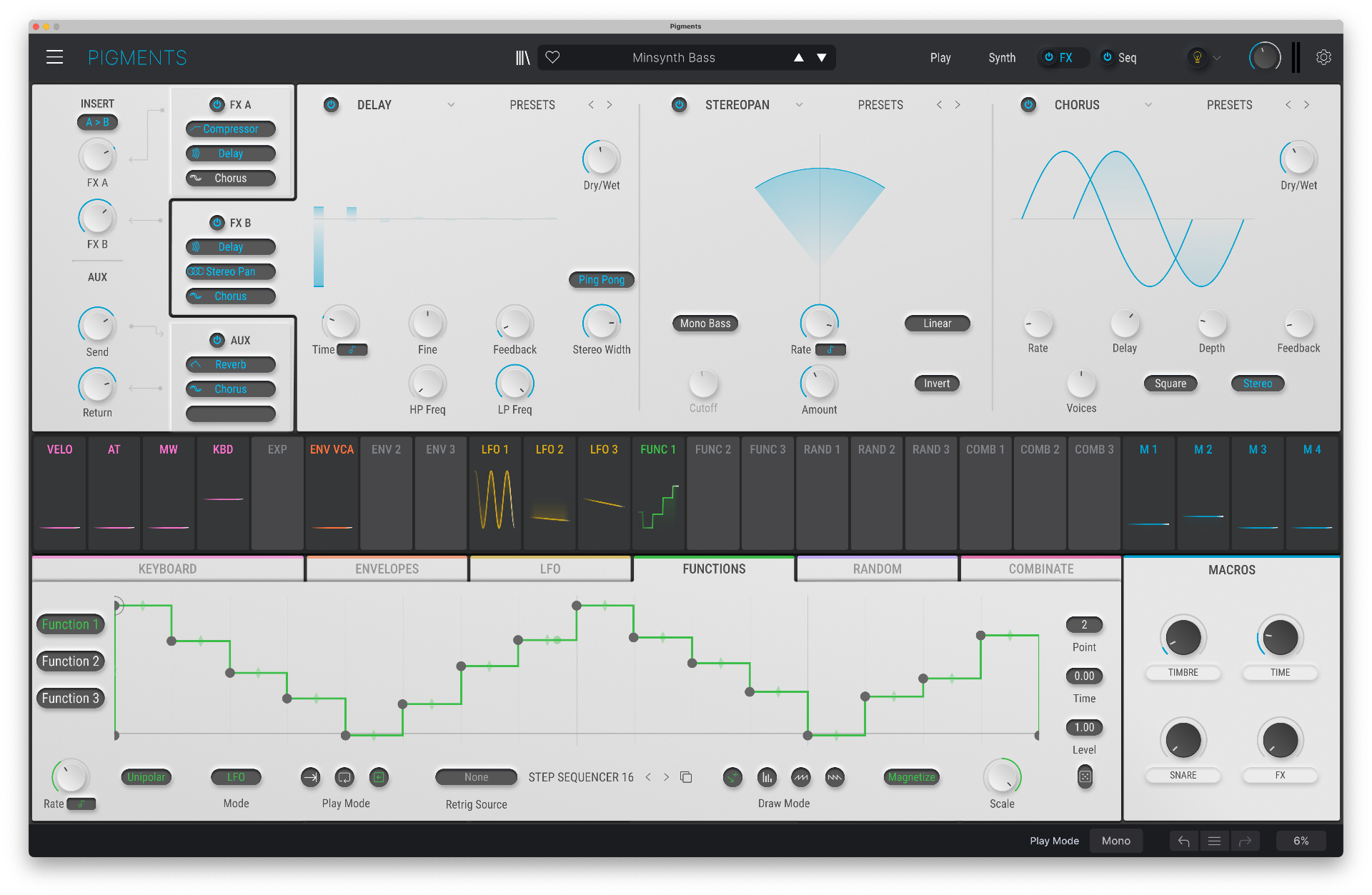Viewport: 1372px width, 895px height.
Task: Expand the DELAY effect type dropdown
Action: tap(451, 105)
